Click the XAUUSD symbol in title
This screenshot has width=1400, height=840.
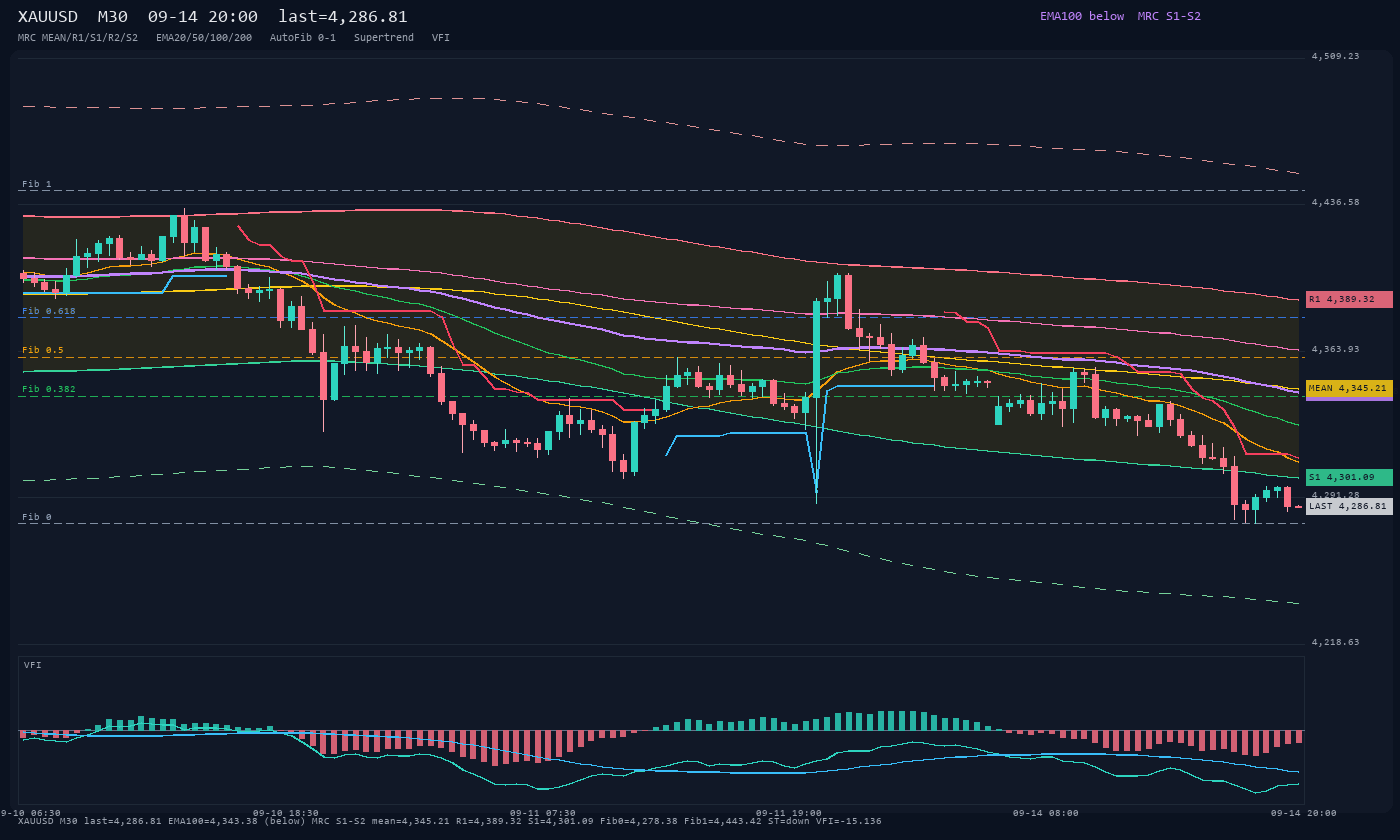pyautogui.click(x=48, y=17)
